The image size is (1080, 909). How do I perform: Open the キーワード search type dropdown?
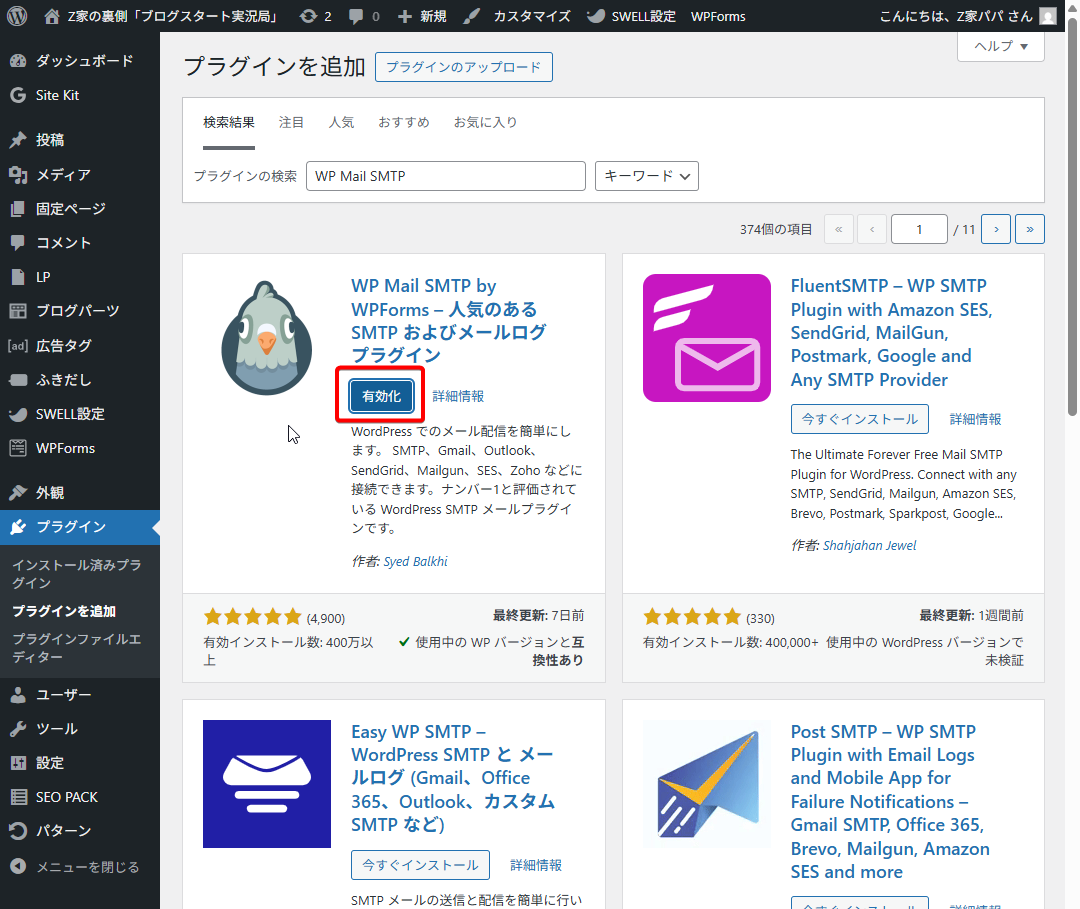coord(646,176)
